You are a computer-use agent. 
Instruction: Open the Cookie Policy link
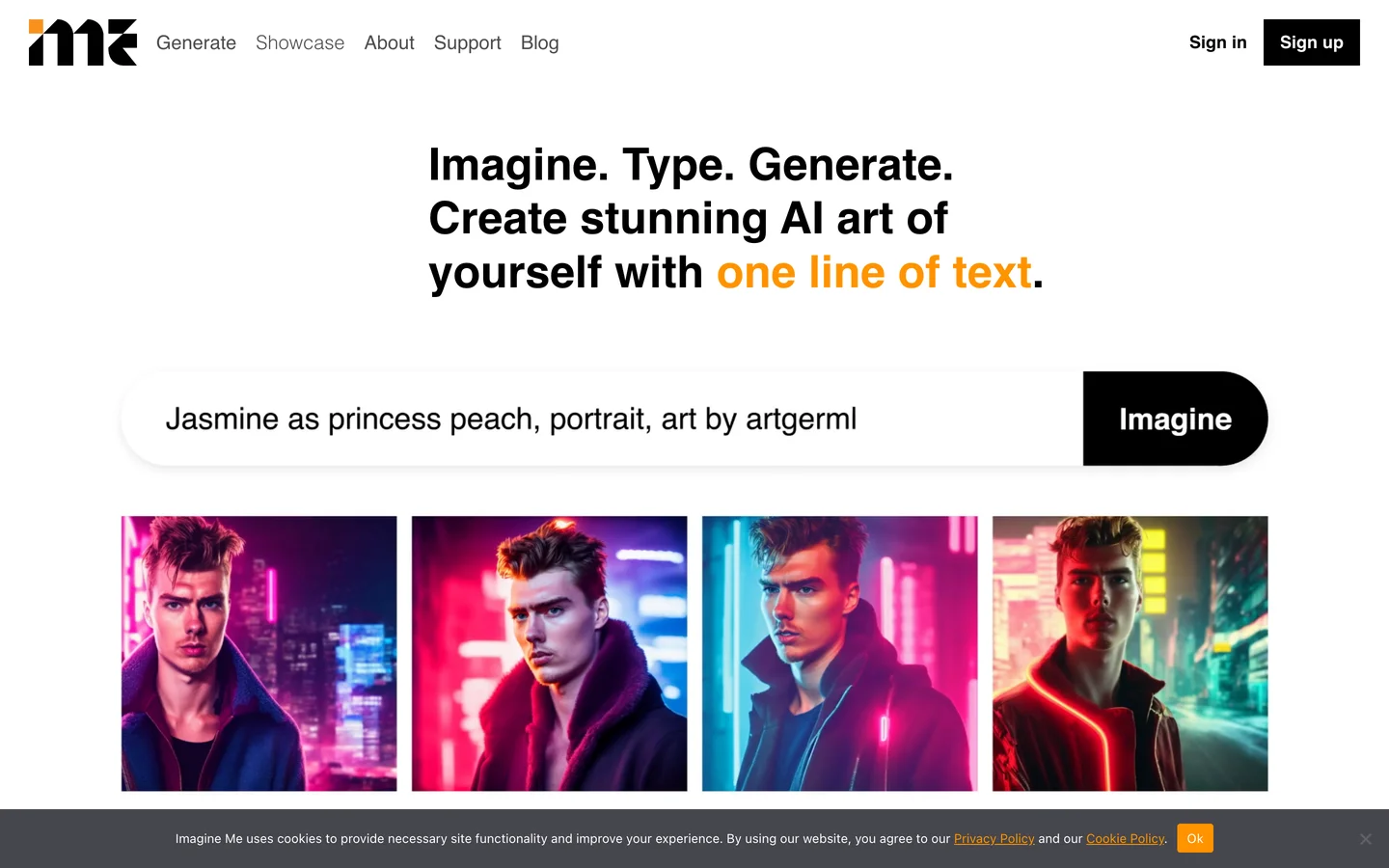click(1125, 839)
